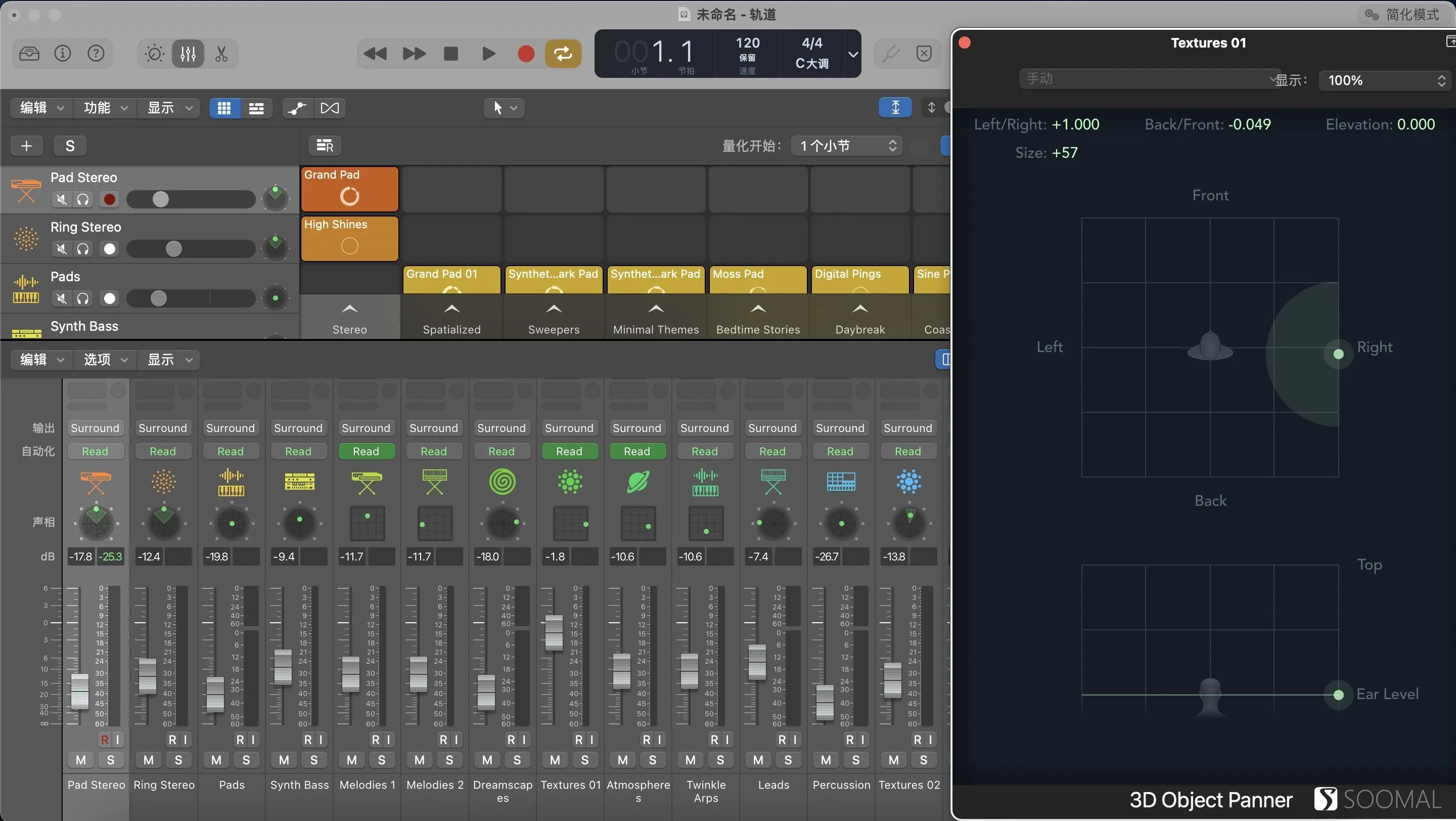Click Read automation on Textures 01 strip
This screenshot has width=1456, height=821.
coord(569,451)
